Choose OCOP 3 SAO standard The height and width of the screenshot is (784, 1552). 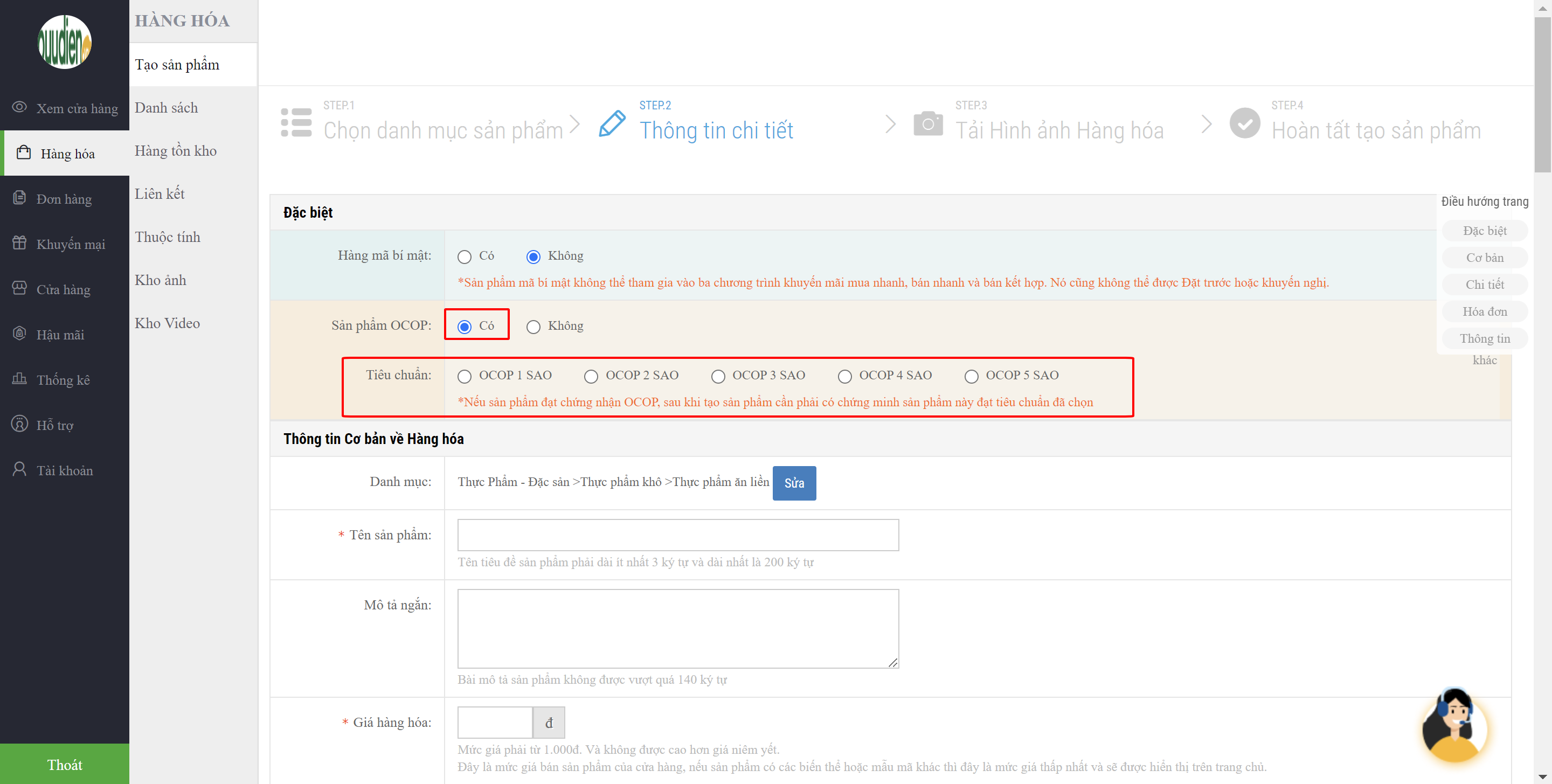click(718, 376)
